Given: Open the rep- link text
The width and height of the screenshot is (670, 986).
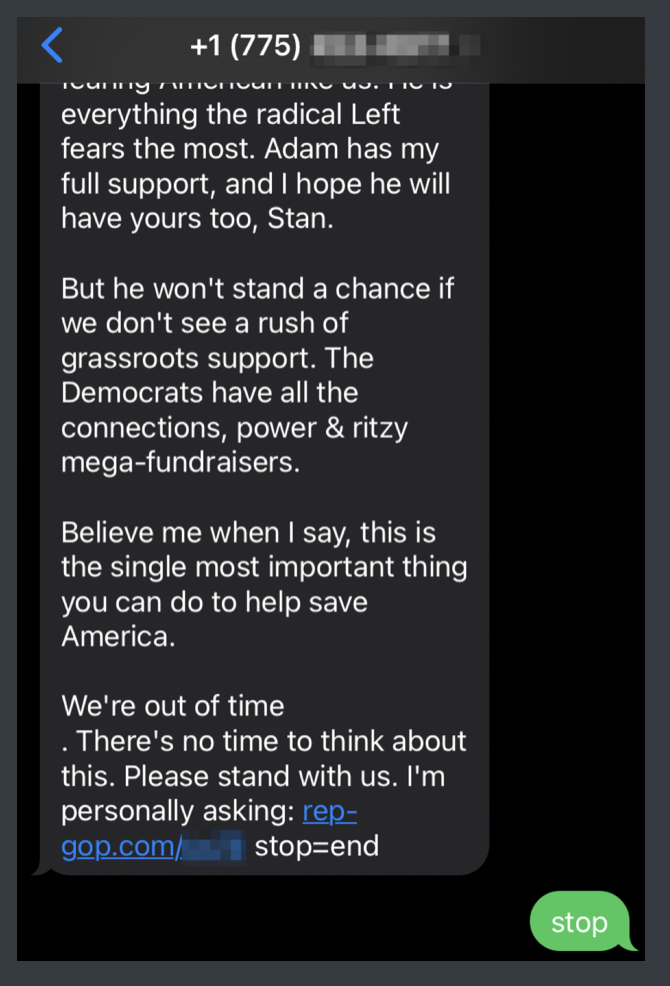Looking at the screenshot, I should [329, 811].
